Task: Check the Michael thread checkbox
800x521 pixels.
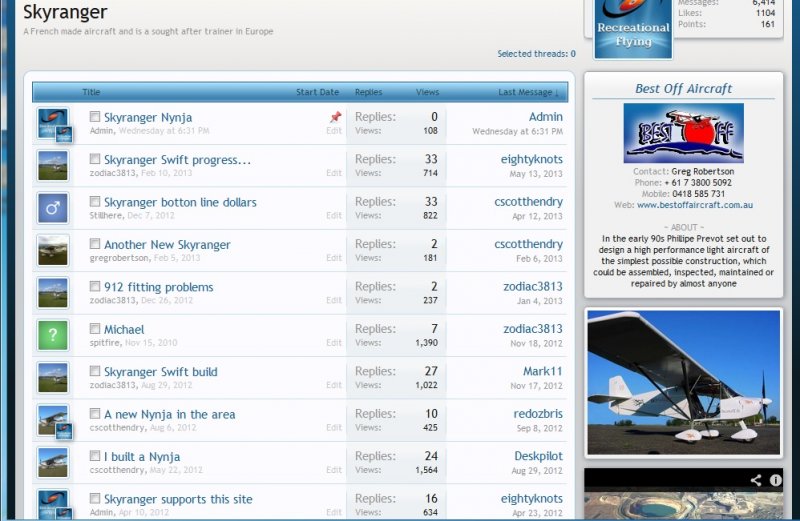Action: coord(95,329)
